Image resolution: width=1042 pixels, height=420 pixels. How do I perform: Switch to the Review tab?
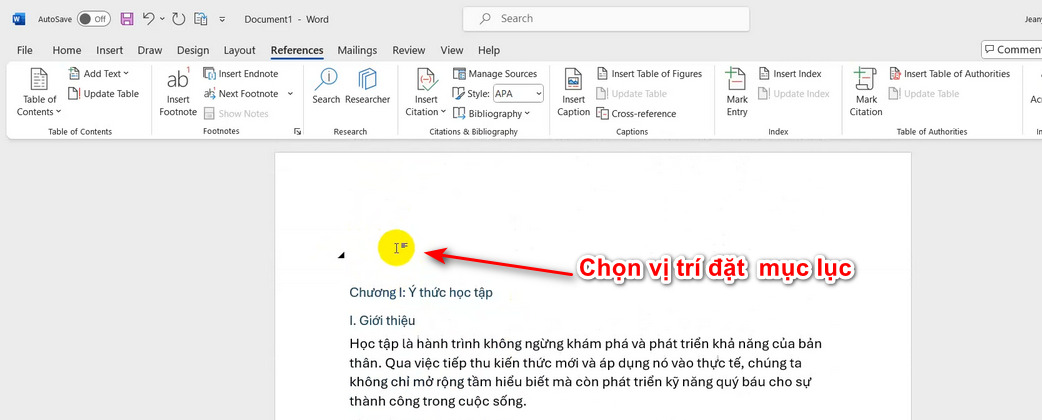[409, 51]
